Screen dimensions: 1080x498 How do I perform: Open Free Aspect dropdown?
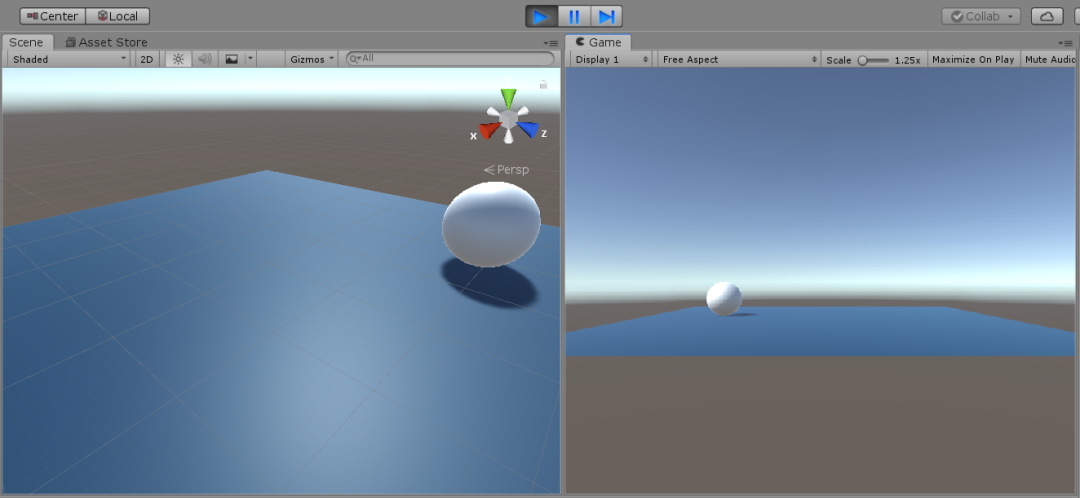click(739, 59)
